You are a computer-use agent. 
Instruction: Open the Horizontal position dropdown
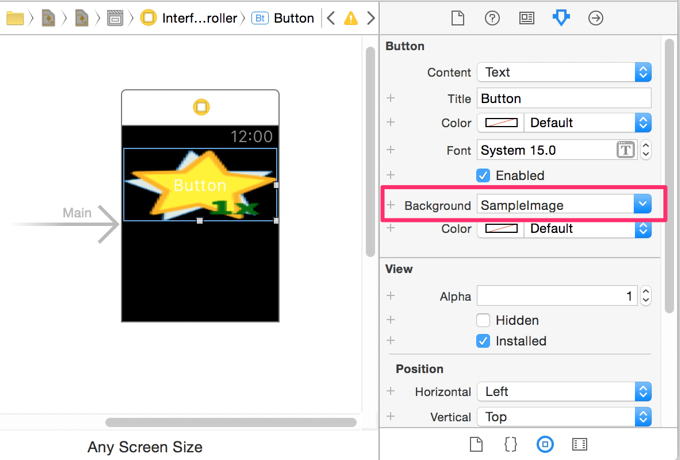(x=564, y=391)
